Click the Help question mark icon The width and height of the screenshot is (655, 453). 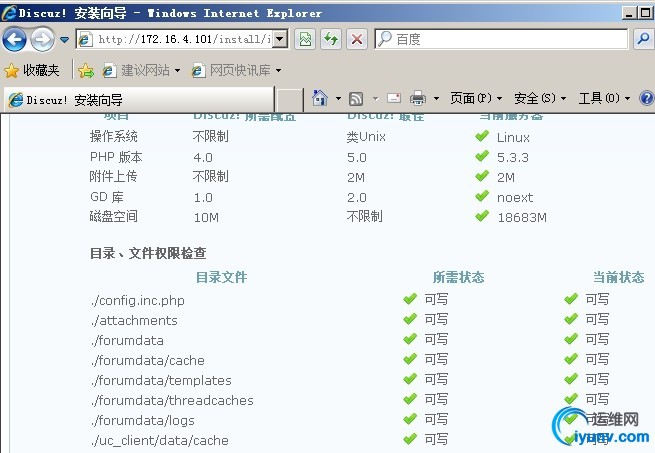click(647, 98)
